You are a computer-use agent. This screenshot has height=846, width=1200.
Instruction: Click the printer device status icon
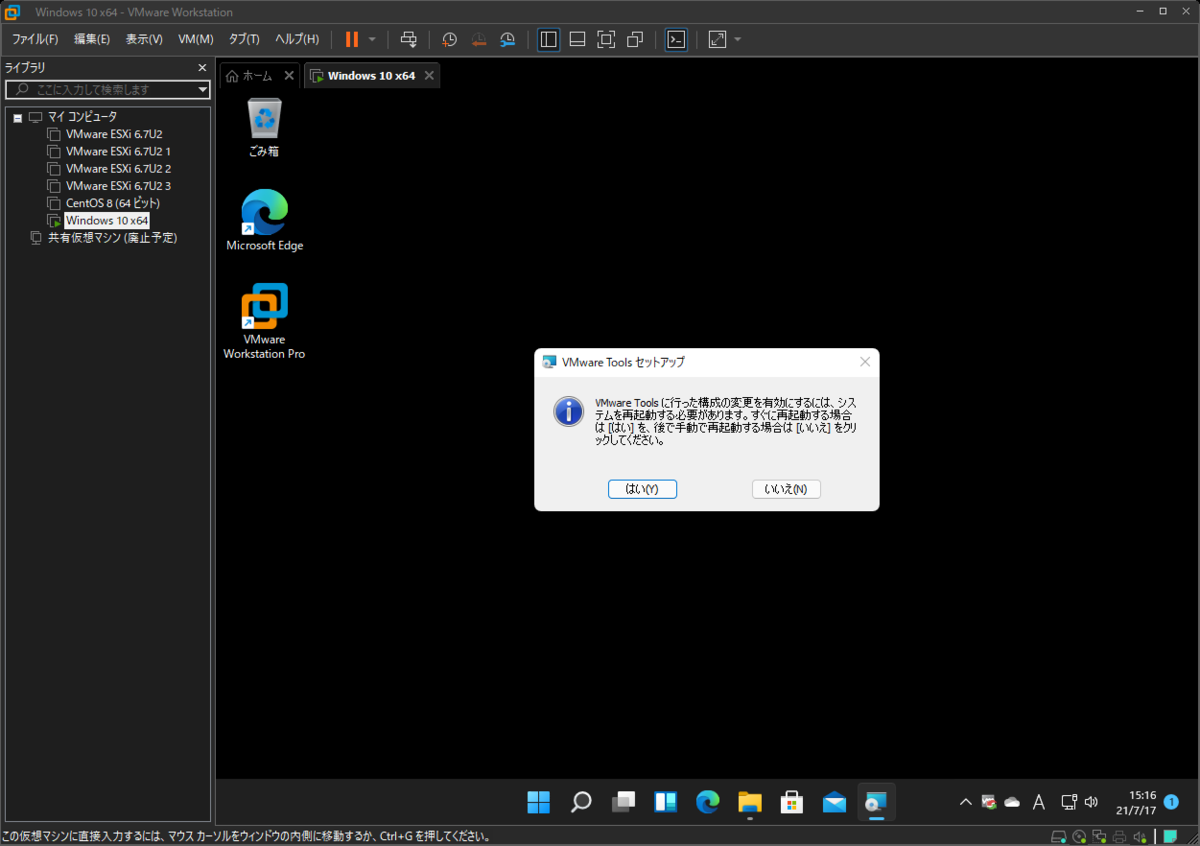coord(1120,837)
